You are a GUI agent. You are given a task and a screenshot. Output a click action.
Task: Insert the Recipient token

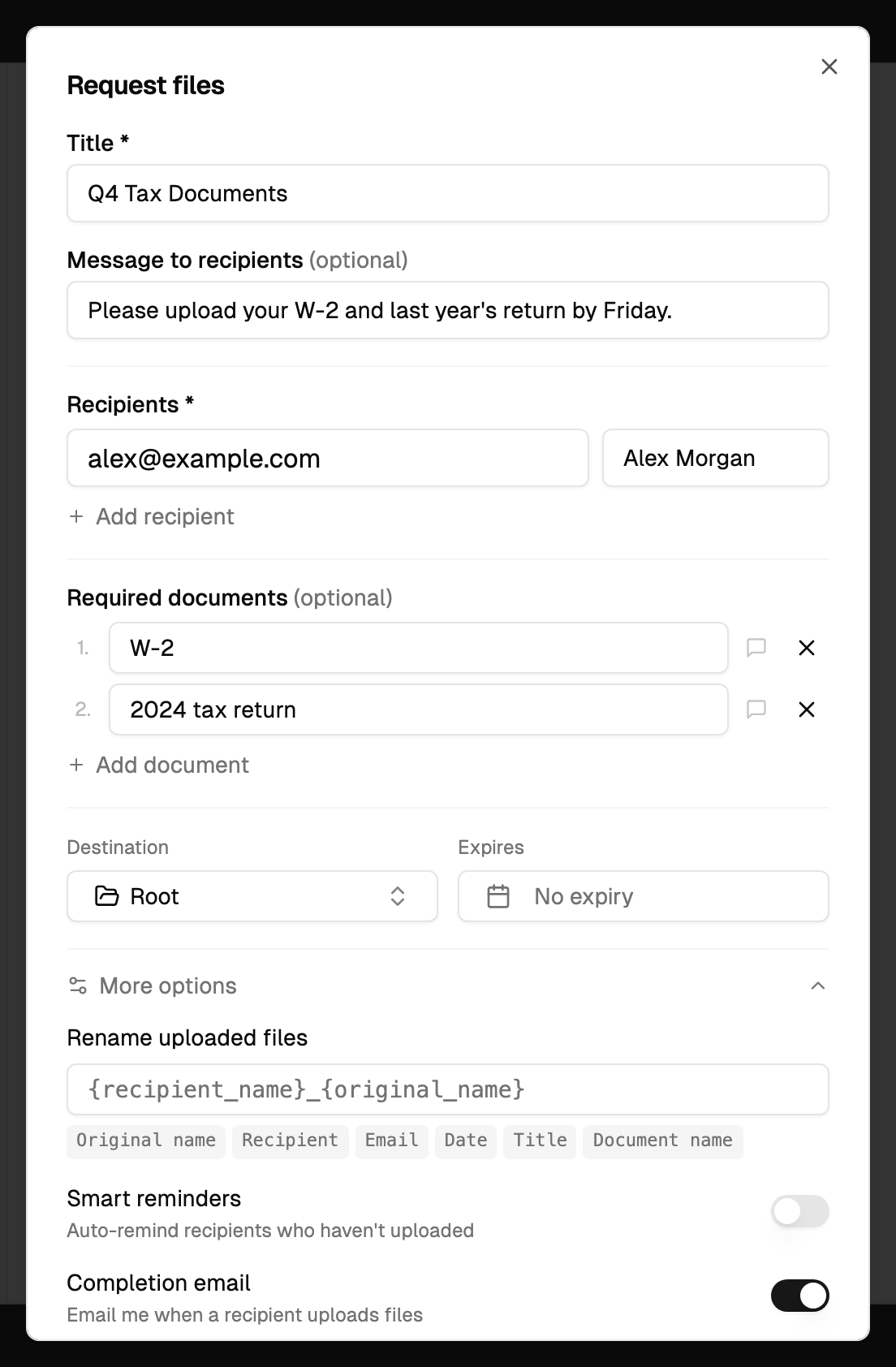pyautogui.click(x=291, y=1141)
